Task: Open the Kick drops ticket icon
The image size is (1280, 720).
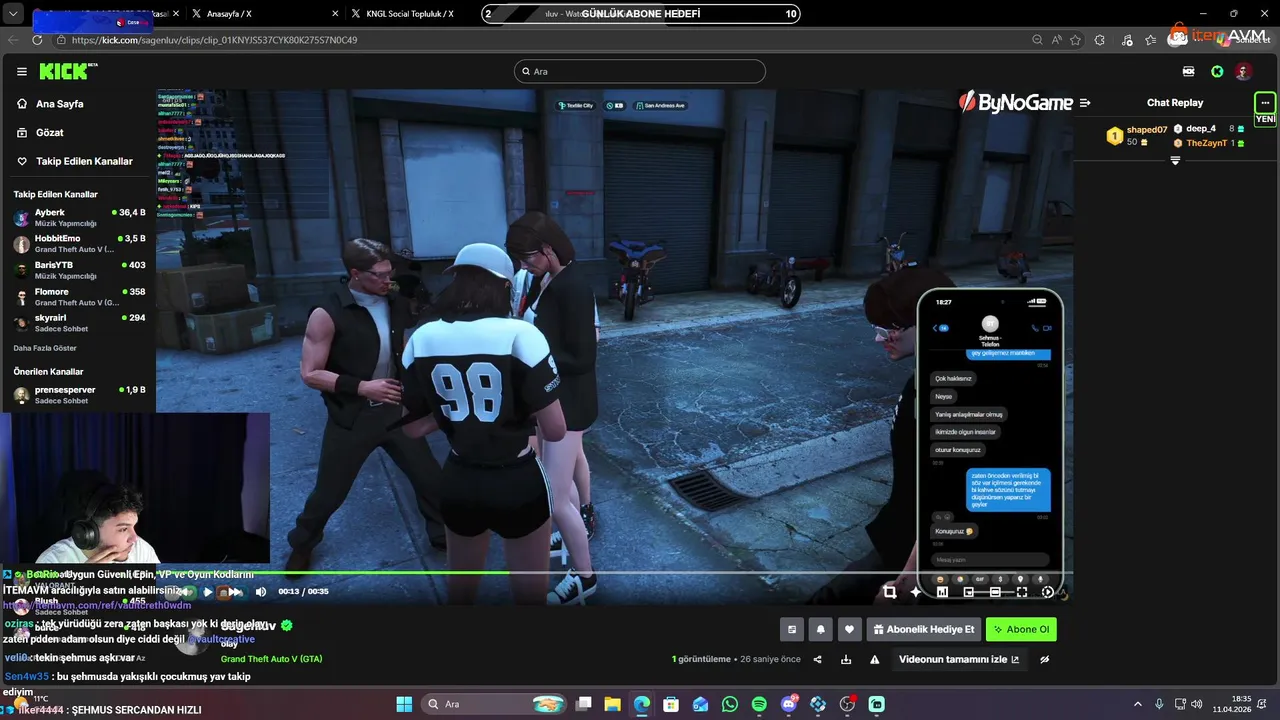Action: point(1188,71)
